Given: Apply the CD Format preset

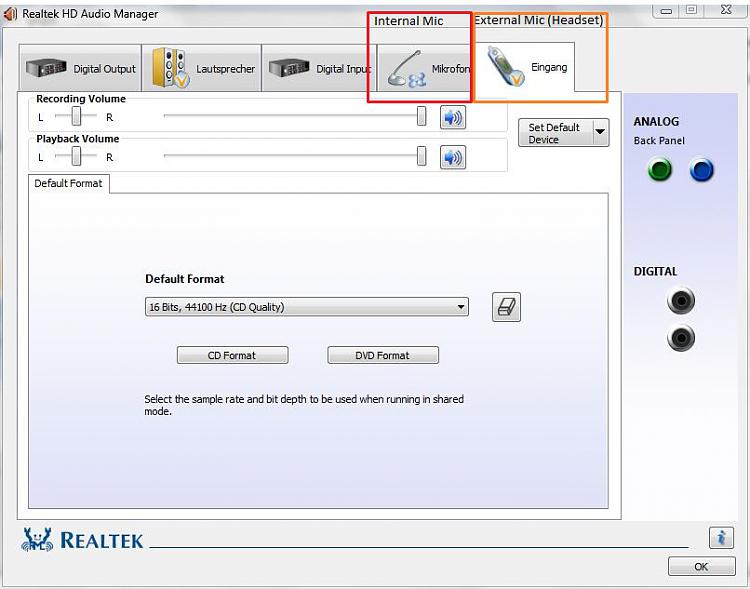Looking at the screenshot, I should pyautogui.click(x=232, y=355).
